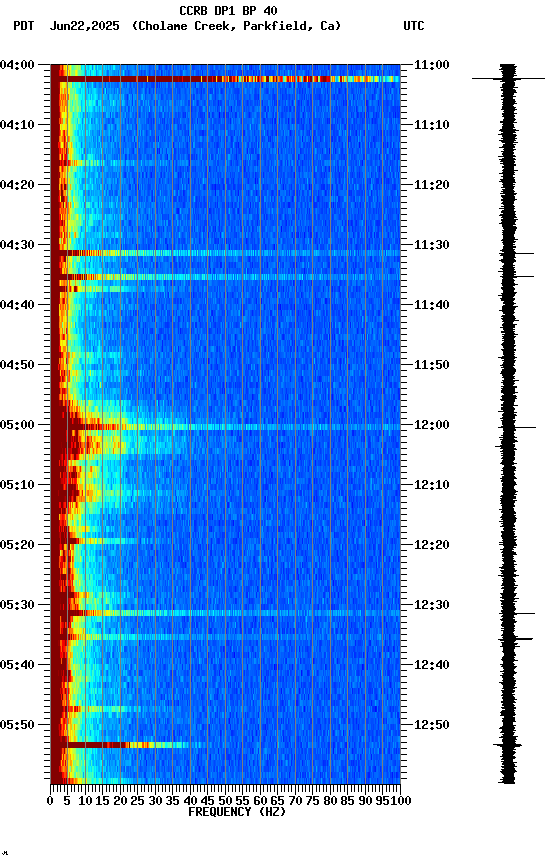Click the 12:40 UTC time label
Screen dimensions: 552x864
pyautogui.click(x=431, y=666)
